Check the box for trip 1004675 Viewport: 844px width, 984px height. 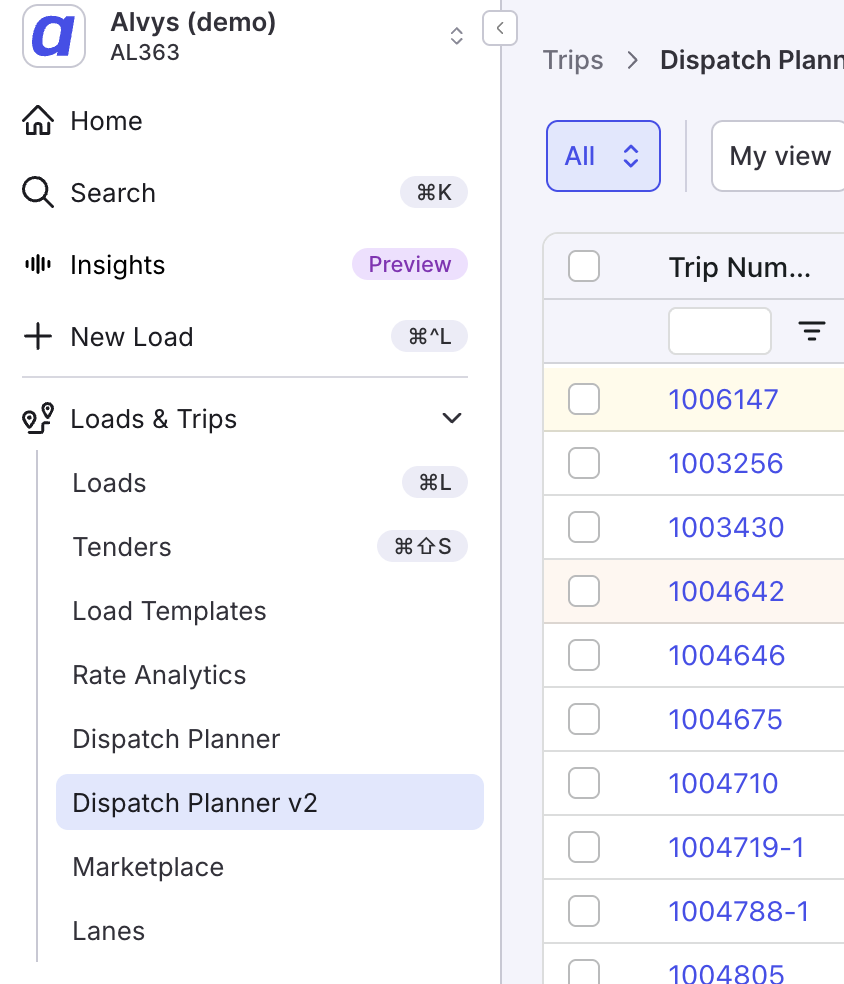coord(584,719)
